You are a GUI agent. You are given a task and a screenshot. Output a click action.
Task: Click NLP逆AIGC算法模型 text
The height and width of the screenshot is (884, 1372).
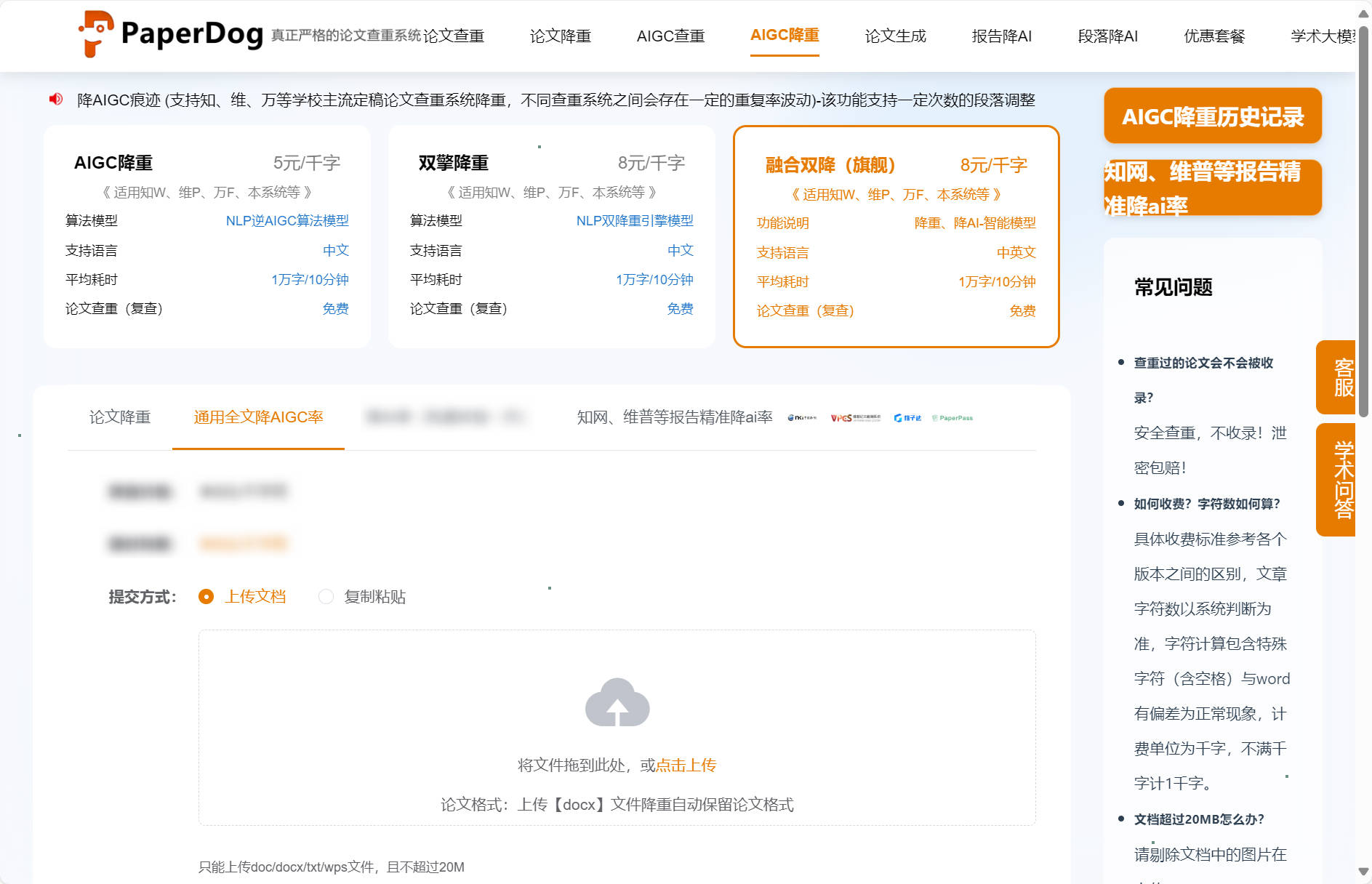click(x=287, y=221)
